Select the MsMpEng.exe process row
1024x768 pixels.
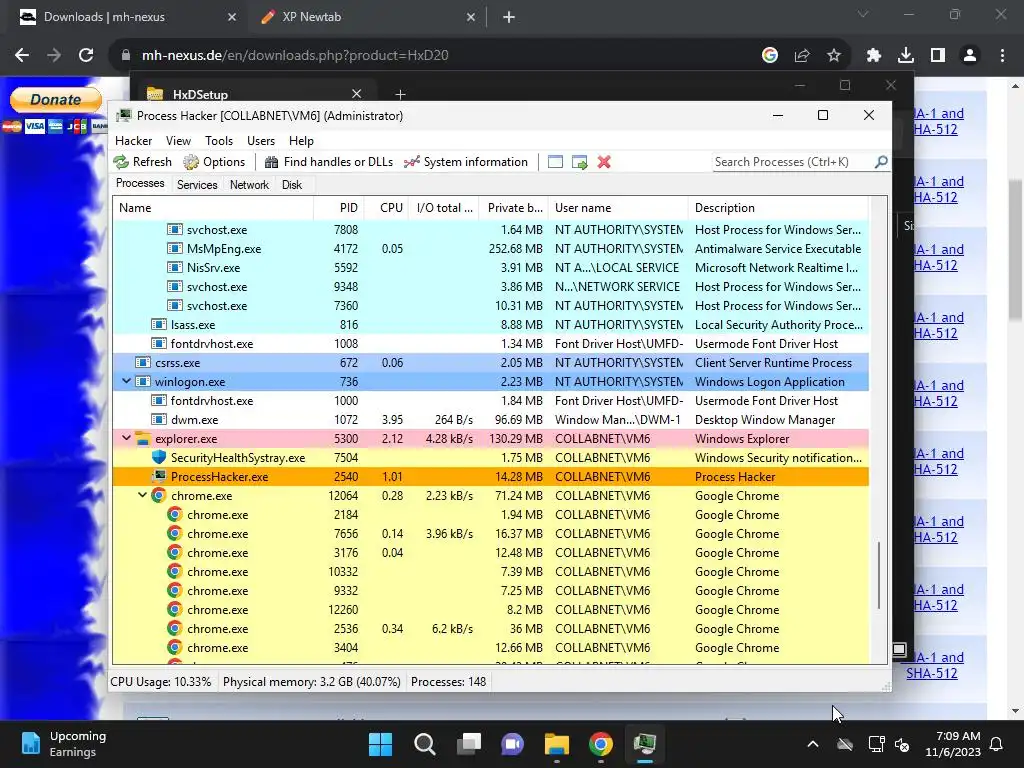pos(490,249)
